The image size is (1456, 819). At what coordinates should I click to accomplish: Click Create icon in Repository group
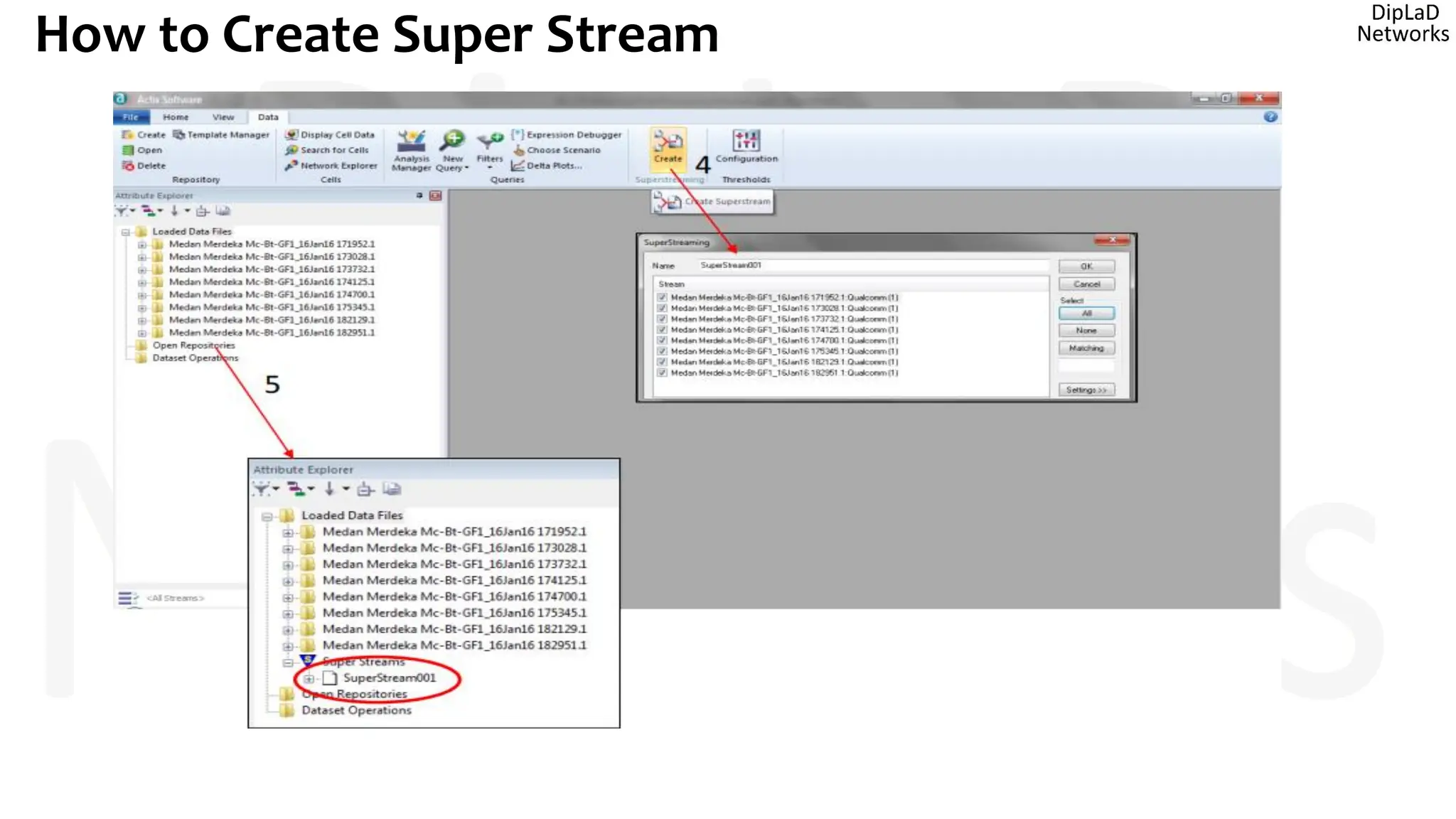[128, 134]
